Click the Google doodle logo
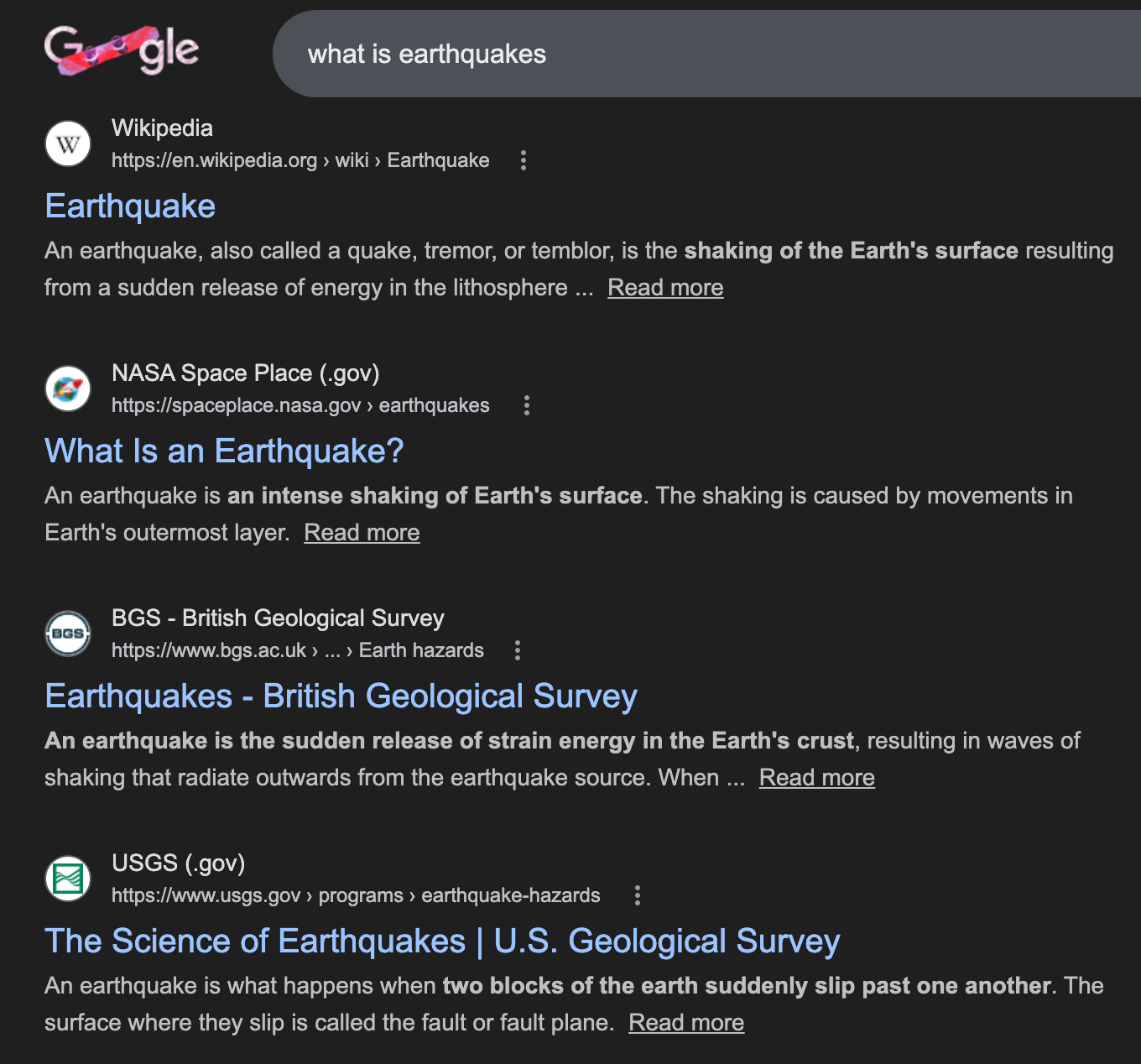The image size is (1141, 1064). point(121,50)
